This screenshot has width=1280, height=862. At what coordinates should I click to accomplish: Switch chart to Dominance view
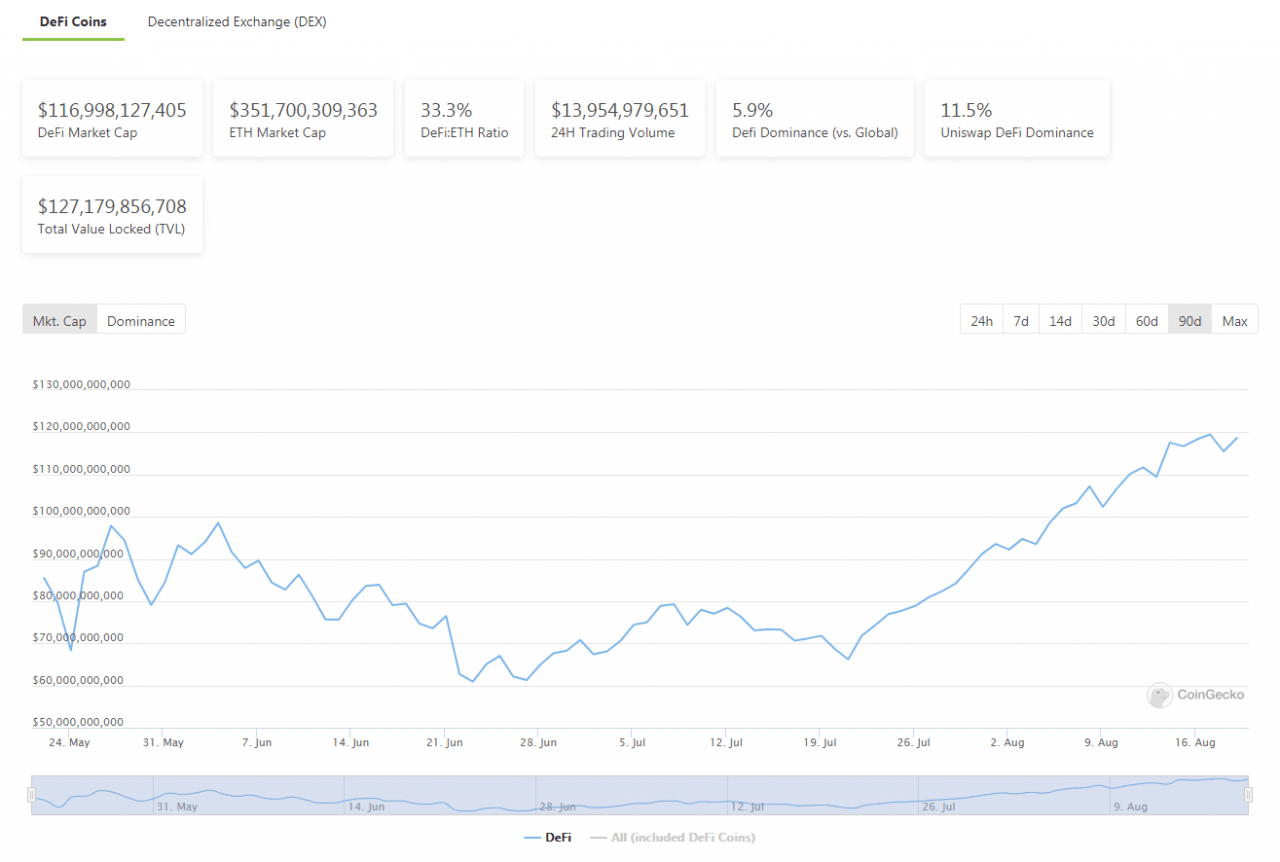[x=141, y=321]
